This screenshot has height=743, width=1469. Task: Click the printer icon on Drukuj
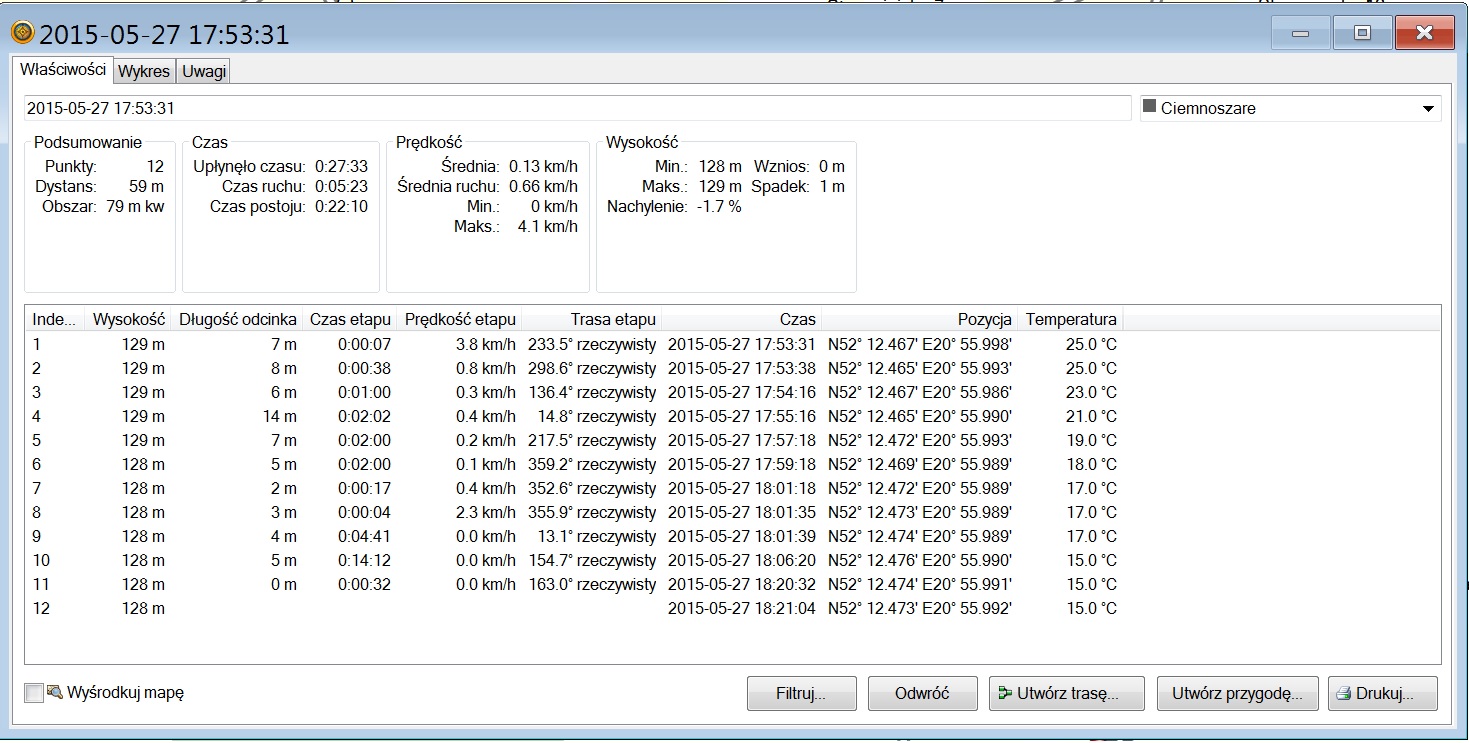pos(1344,693)
